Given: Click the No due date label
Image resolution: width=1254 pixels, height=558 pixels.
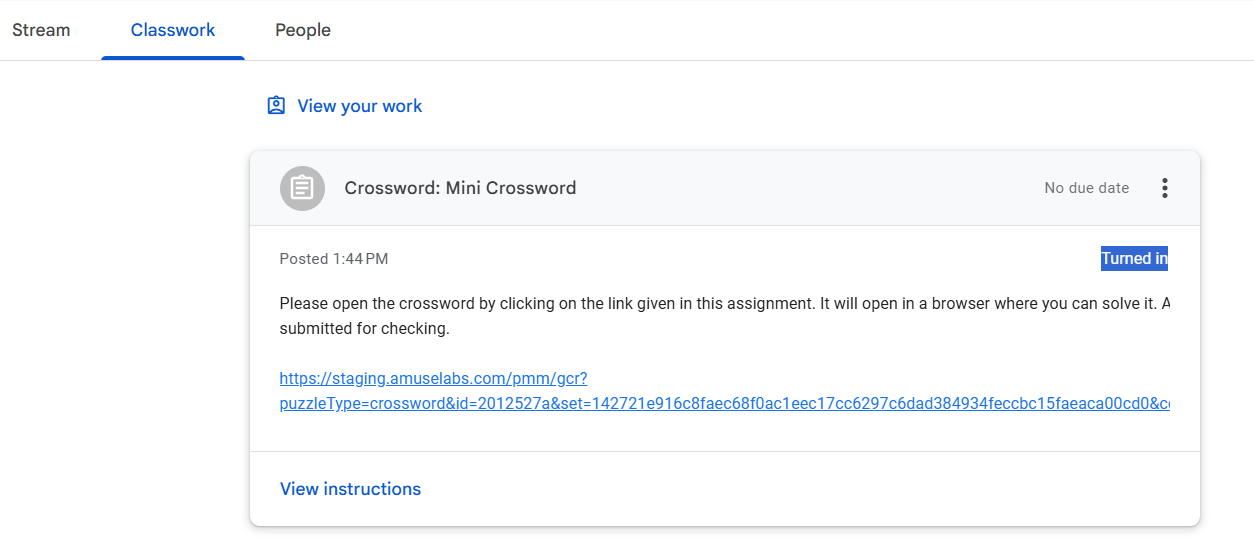Looking at the screenshot, I should pyautogui.click(x=1086, y=188).
